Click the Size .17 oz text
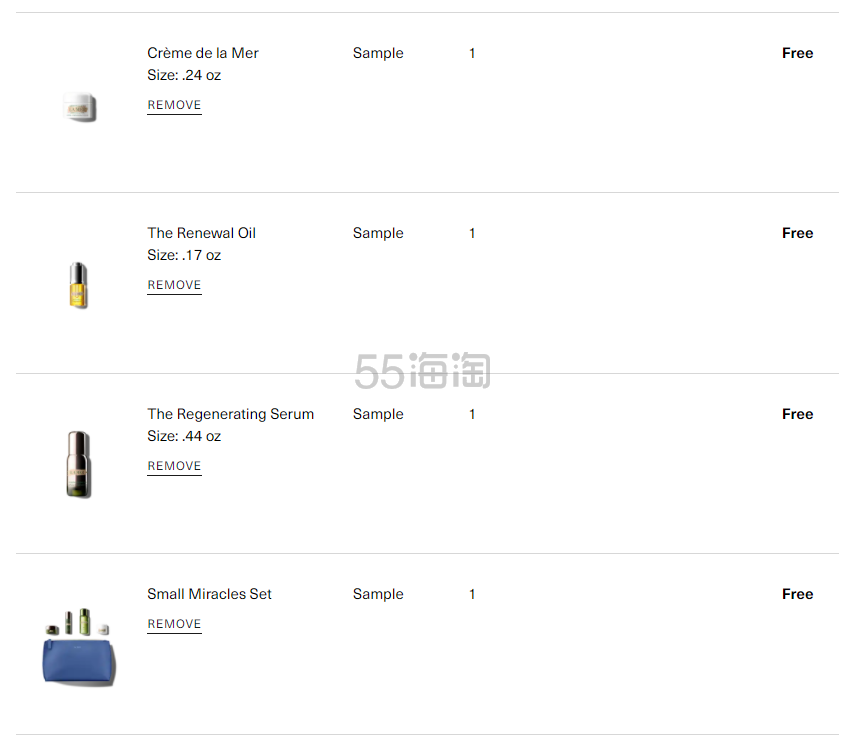 184,255
